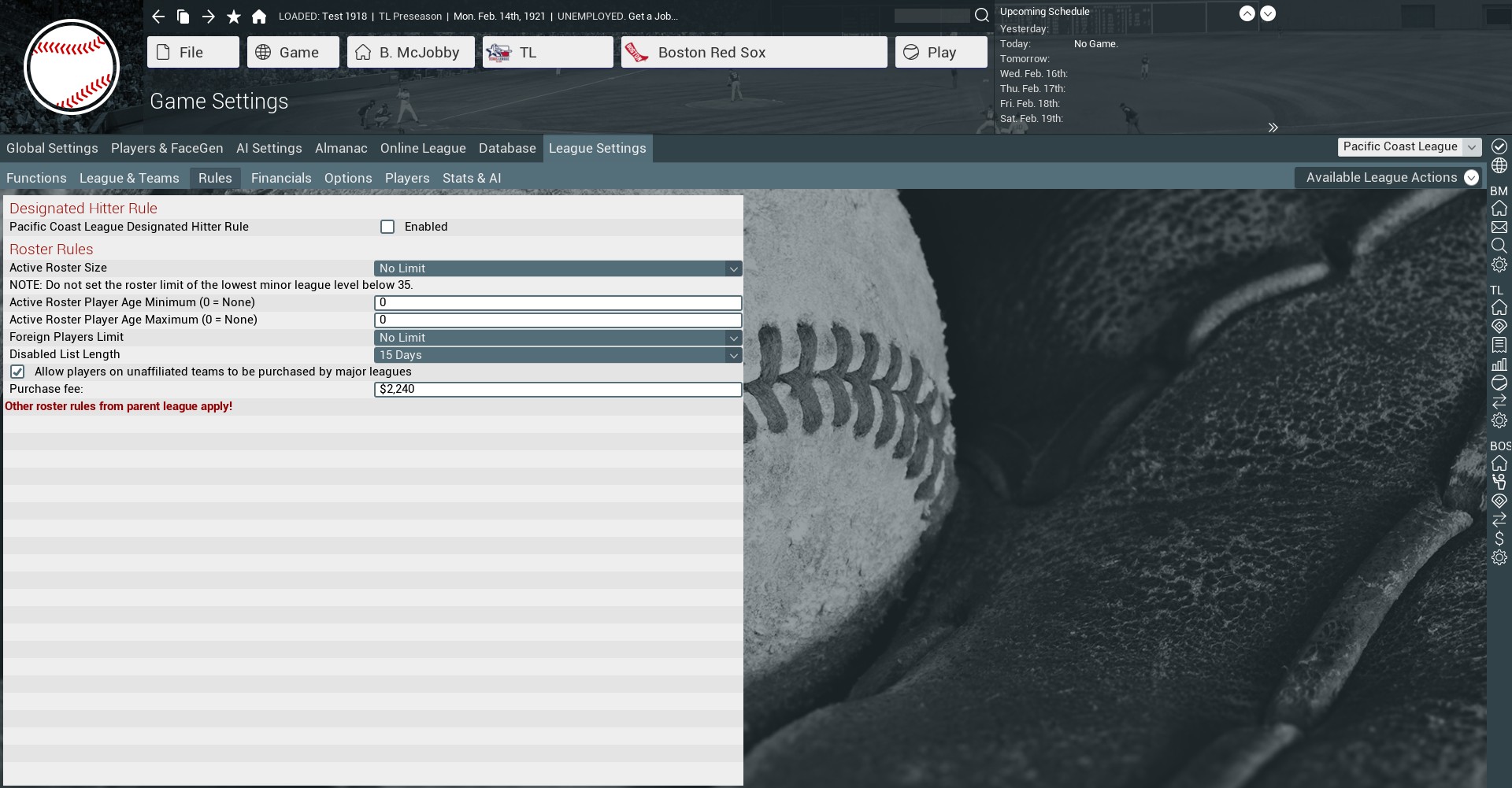Expand the Disabled List Length dropdown
This screenshot has height=788, width=1512.
(558, 355)
